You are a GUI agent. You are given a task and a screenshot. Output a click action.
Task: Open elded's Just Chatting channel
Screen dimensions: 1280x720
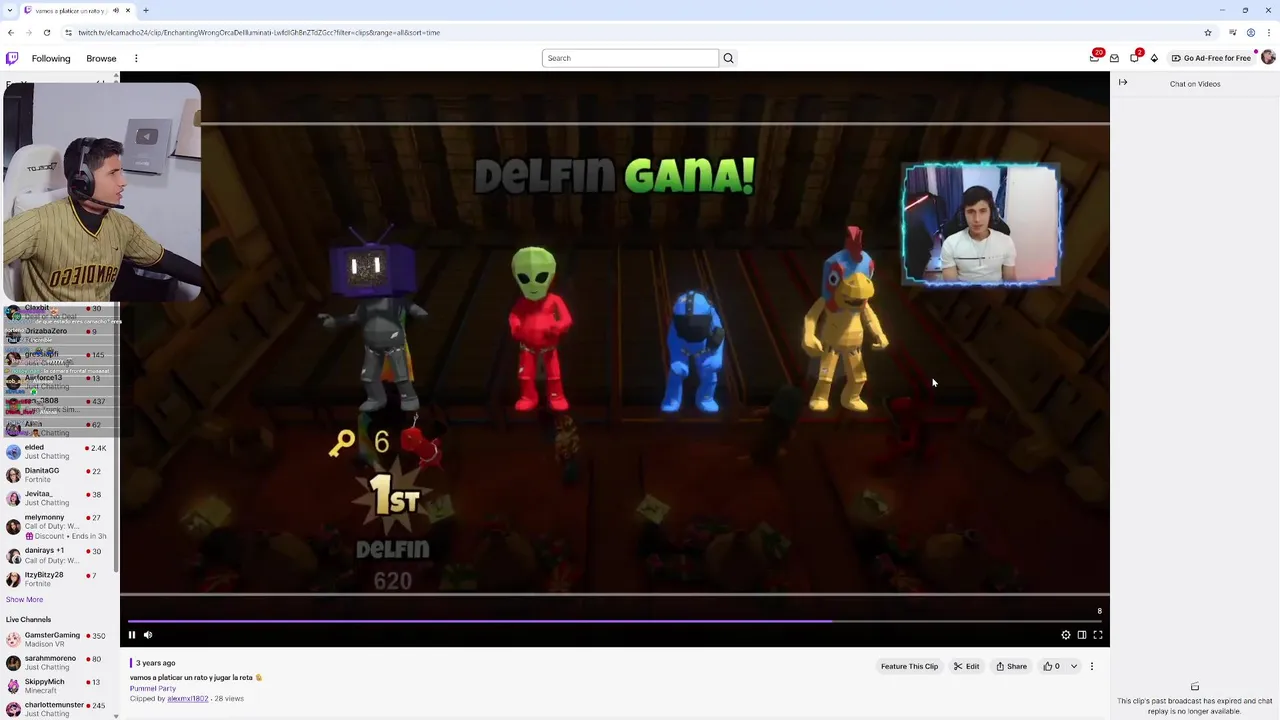pos(59,452)
